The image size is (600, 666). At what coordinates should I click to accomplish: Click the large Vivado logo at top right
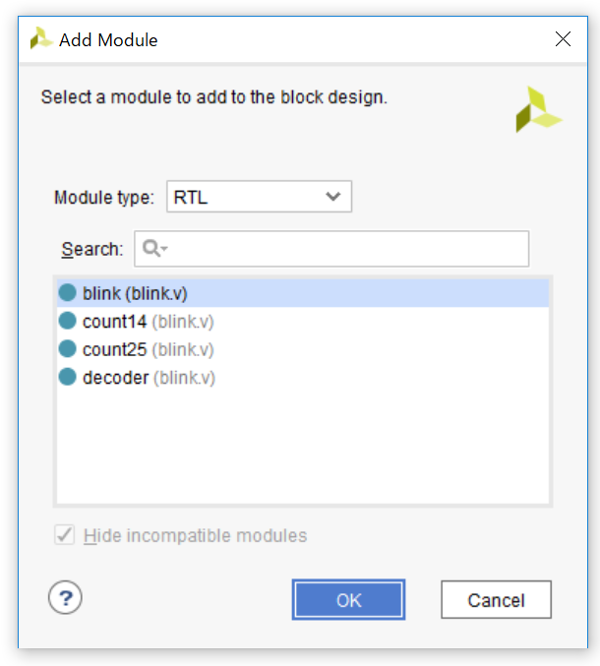[538, 110]
